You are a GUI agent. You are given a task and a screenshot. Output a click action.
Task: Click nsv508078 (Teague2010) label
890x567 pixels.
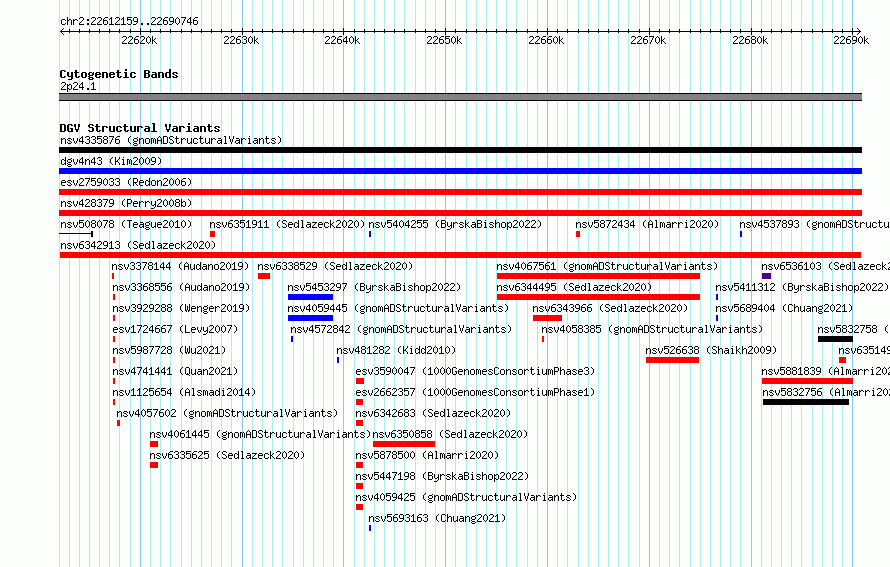(x=126, y=224)
